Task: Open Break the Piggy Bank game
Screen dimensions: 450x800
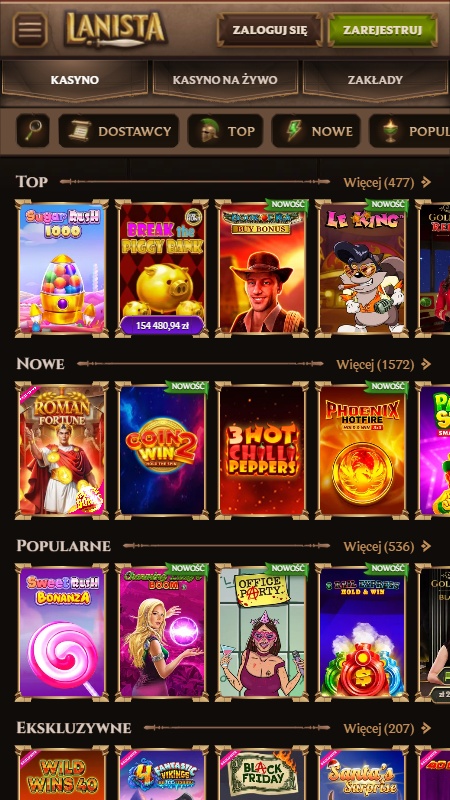Action: (x=162, y=268)
